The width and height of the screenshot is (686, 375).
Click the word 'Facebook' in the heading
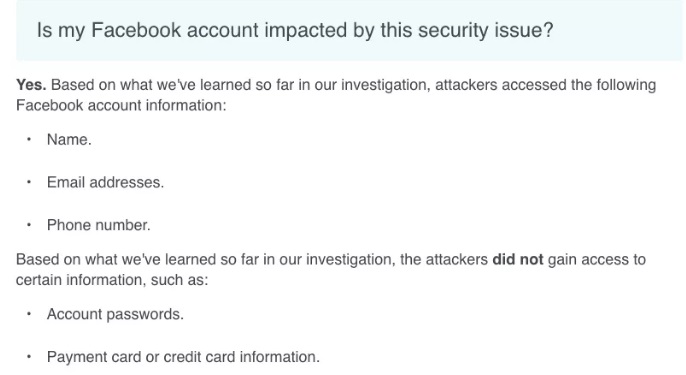pyautogui.click(x=136, y=30)
